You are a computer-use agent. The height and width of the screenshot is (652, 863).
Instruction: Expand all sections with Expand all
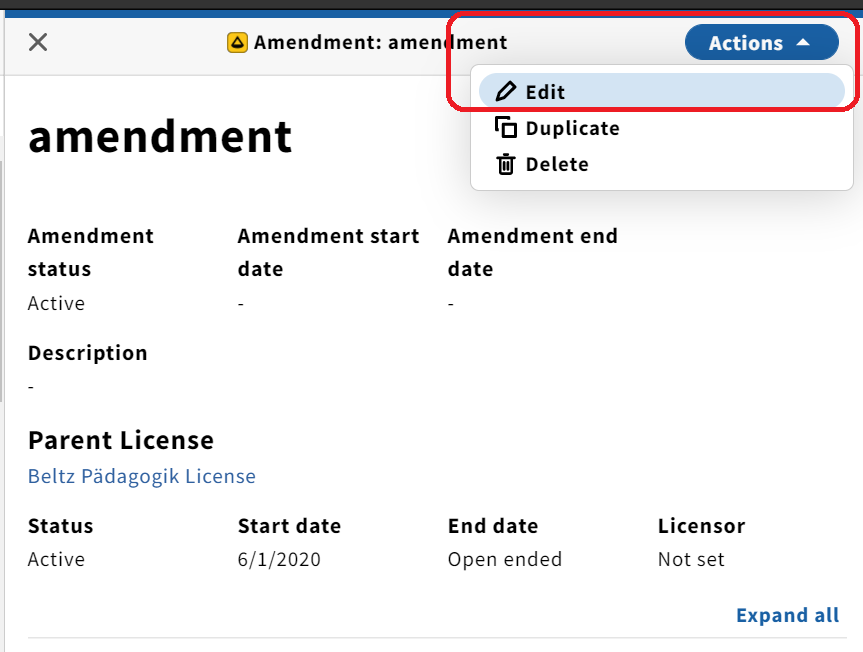click(x=788, y=615)
